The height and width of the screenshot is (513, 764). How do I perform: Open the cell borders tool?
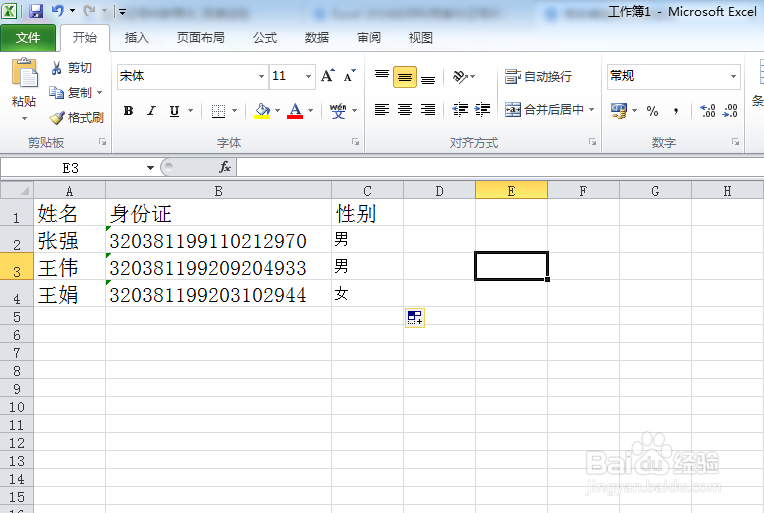point(218,111)
